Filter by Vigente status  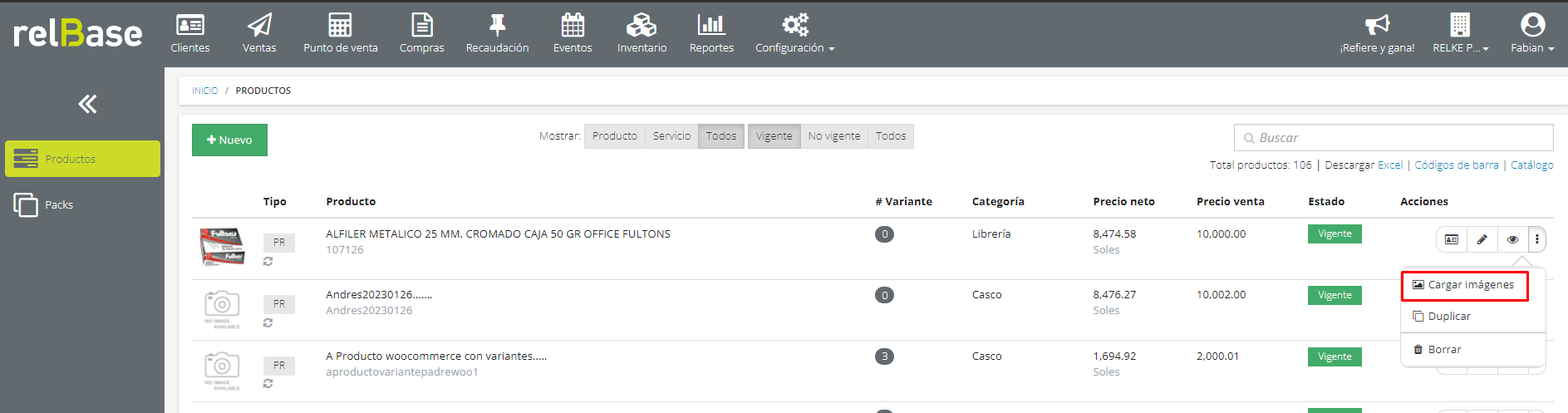[x=774, y=136]
